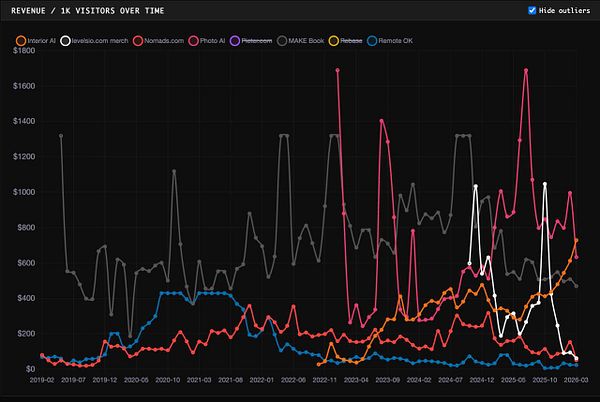The width and height of the screenshot is (600, 402).
Task: Click the 2020-10 x-axis label
Action: 168,380
